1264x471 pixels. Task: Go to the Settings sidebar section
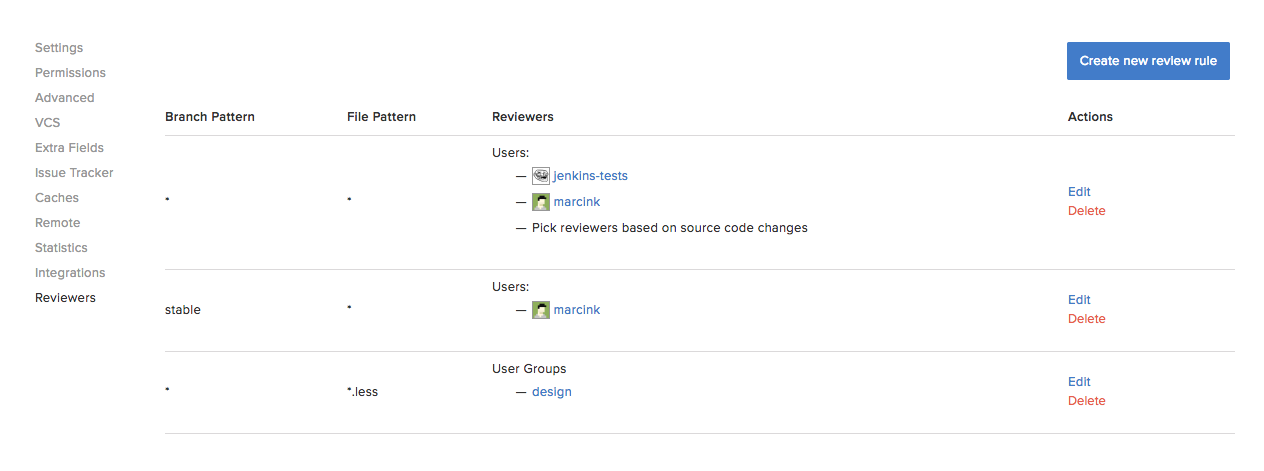point(59,48)
